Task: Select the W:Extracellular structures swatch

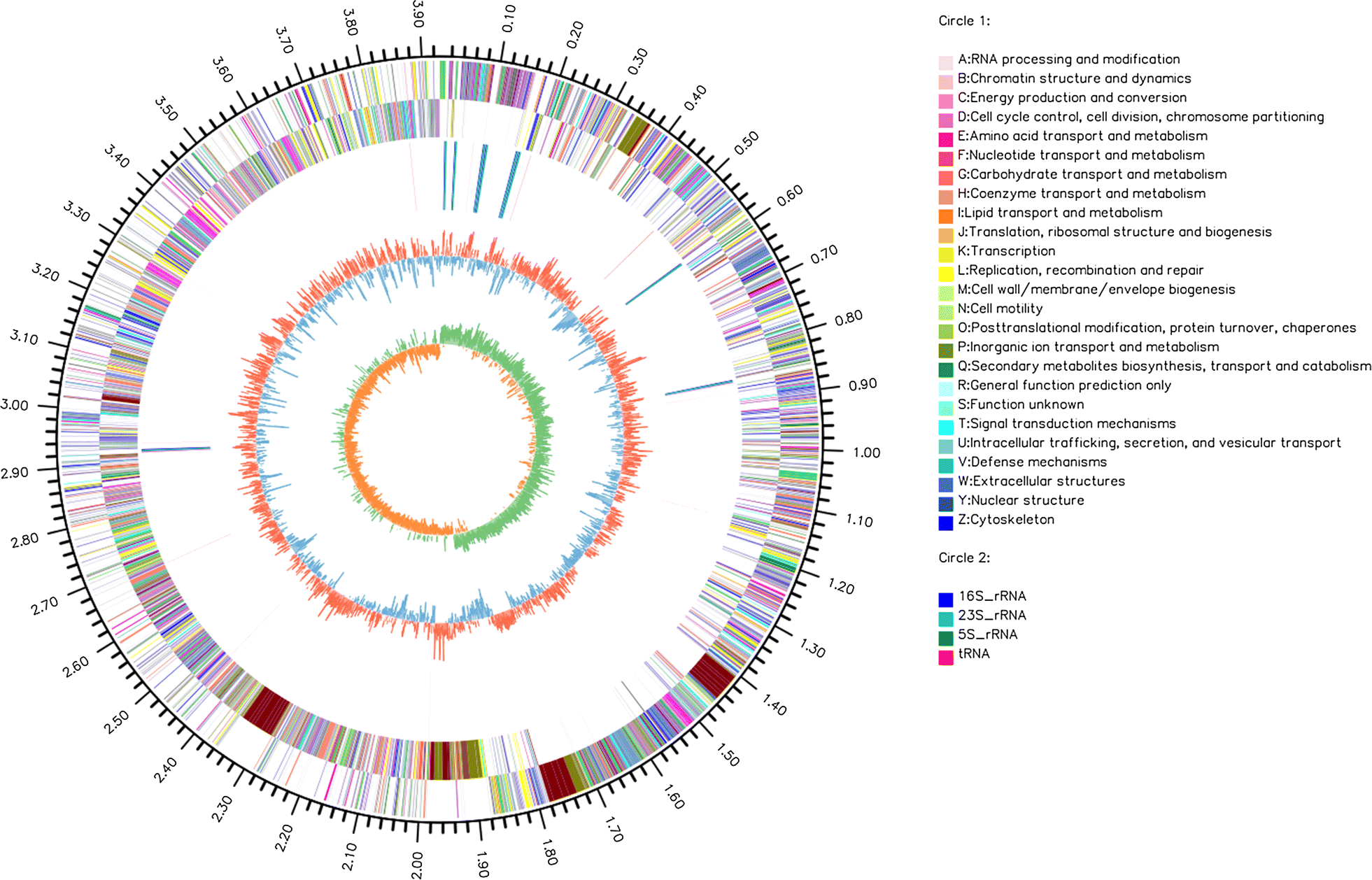Action: 945,485
